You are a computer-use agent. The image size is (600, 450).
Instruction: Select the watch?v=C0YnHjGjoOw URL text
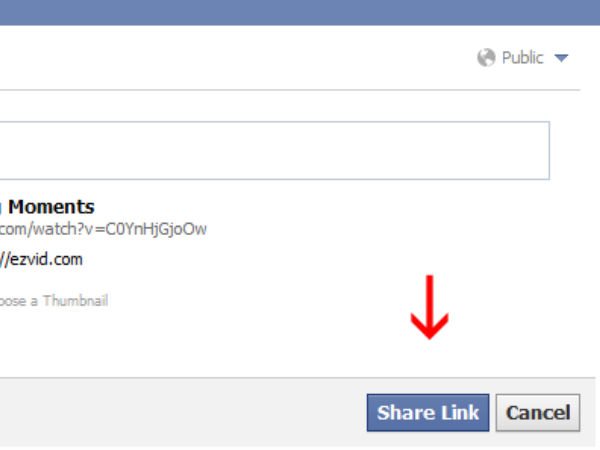click(x=103, y=229)
